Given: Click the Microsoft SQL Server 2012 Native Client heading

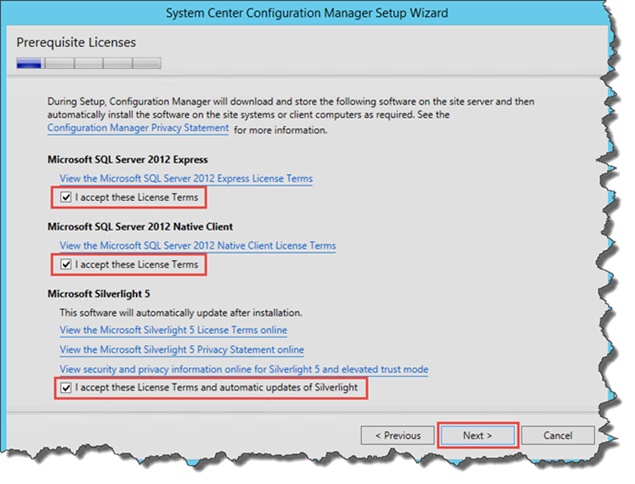Looking at the screenshot, I should click(140, 227).
